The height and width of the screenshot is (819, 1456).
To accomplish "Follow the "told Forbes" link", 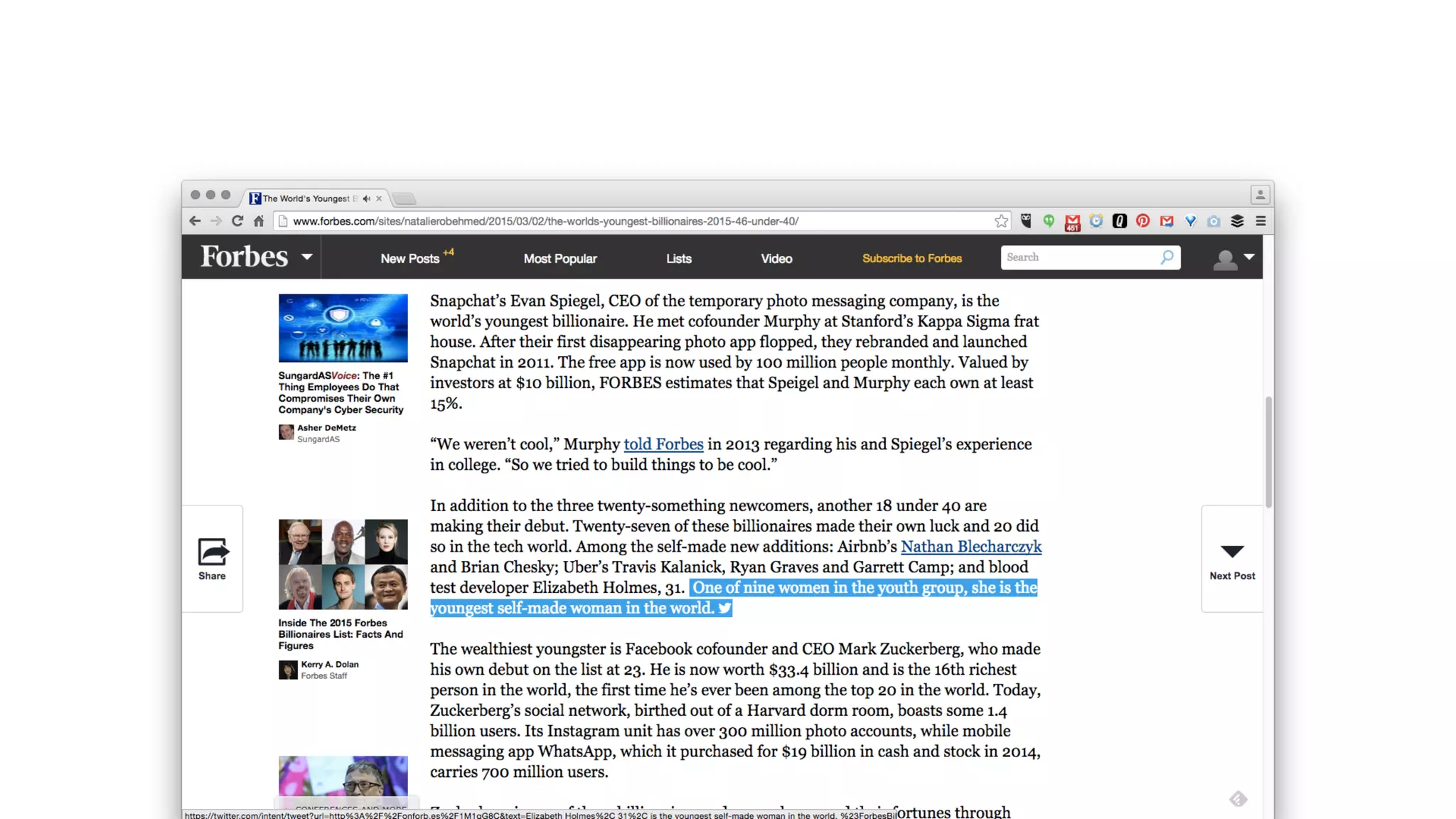I will tap(663, 444).
